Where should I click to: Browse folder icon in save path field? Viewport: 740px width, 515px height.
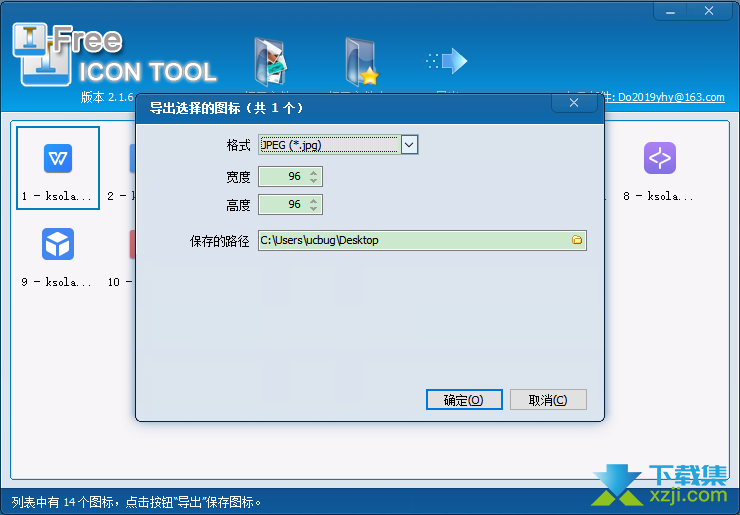(x=577, y=240)
